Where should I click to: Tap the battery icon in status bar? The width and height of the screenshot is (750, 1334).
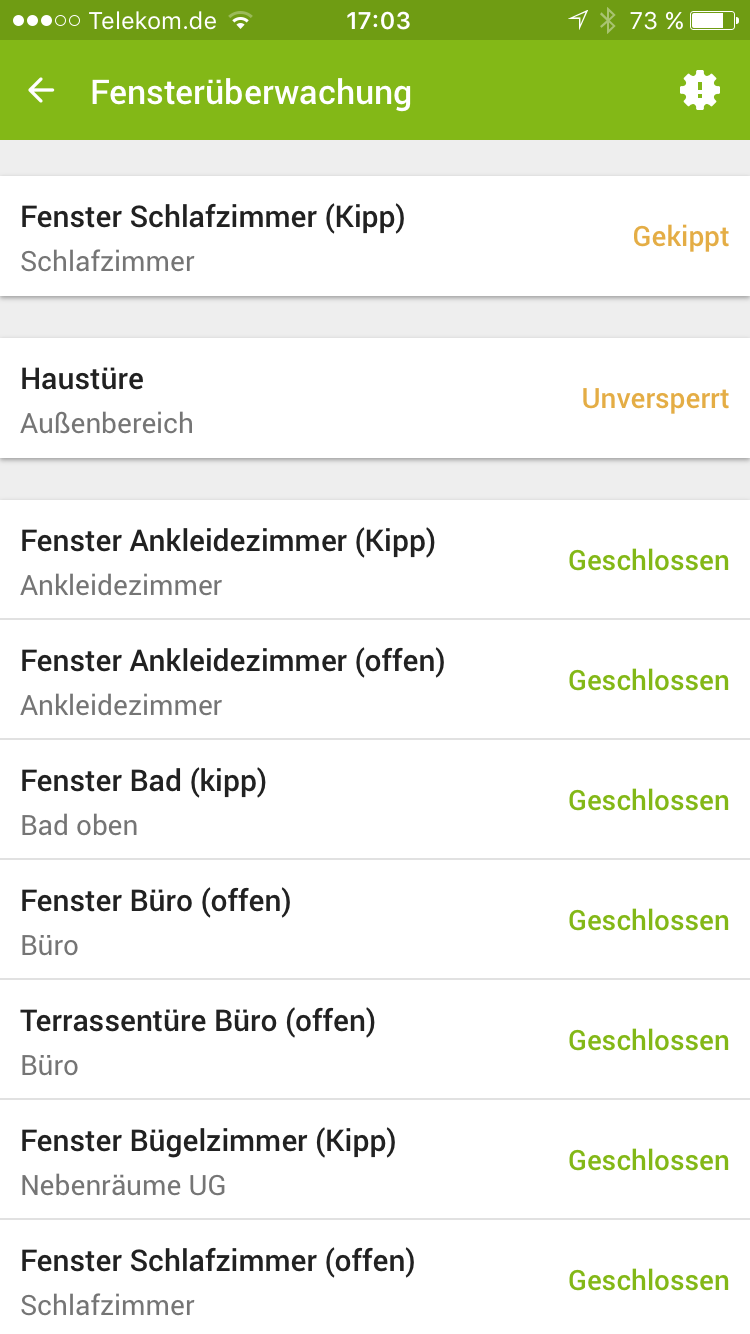tap(715, 20)
